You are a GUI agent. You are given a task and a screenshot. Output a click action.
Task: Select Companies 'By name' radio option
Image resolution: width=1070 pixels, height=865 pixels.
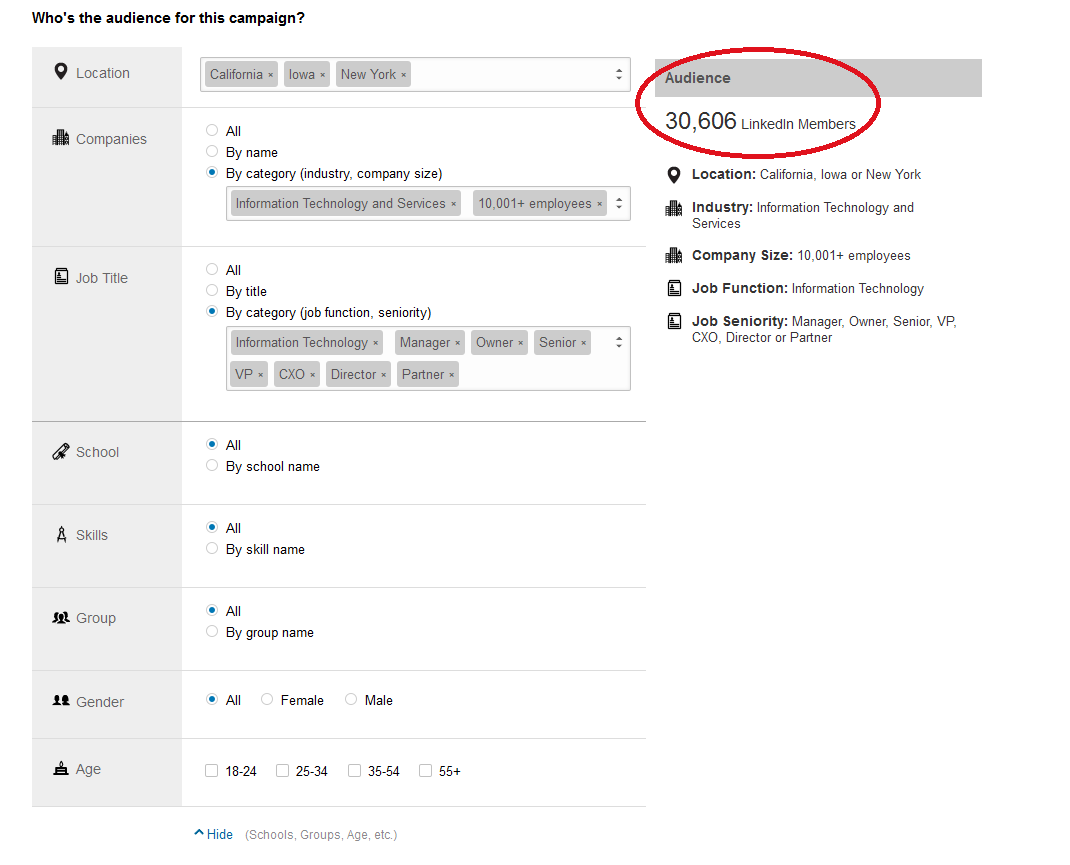(212, 152)
